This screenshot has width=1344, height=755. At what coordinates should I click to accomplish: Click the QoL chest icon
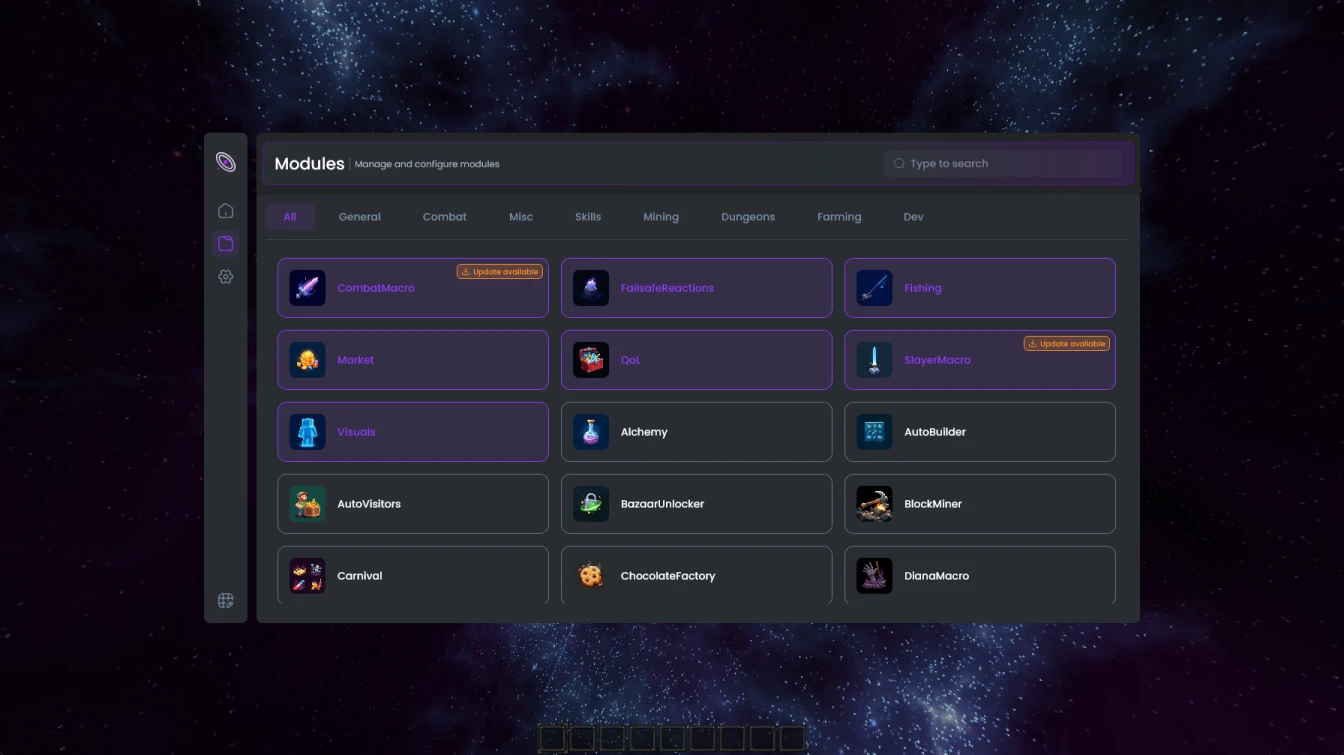click(590, 359)
